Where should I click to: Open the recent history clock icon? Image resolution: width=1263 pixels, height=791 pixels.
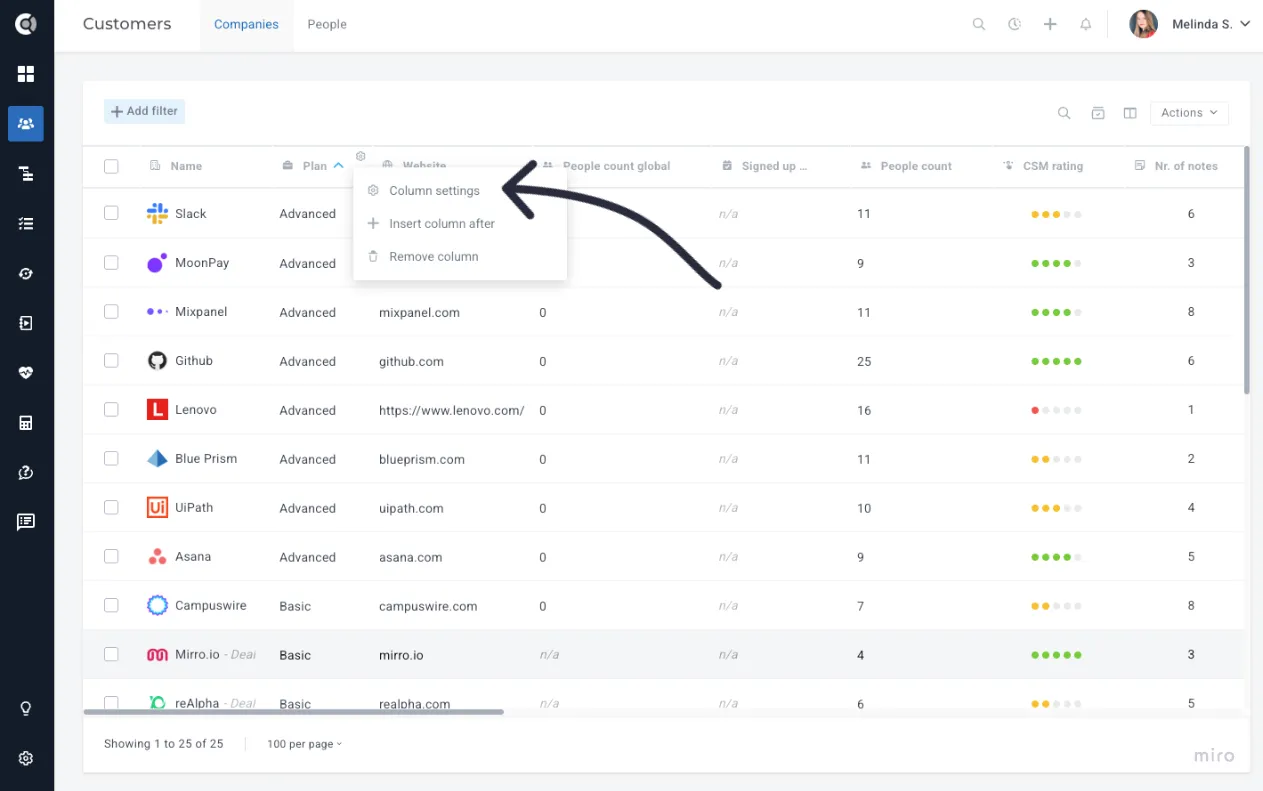pyautogui.click(x=1014, y=24)
